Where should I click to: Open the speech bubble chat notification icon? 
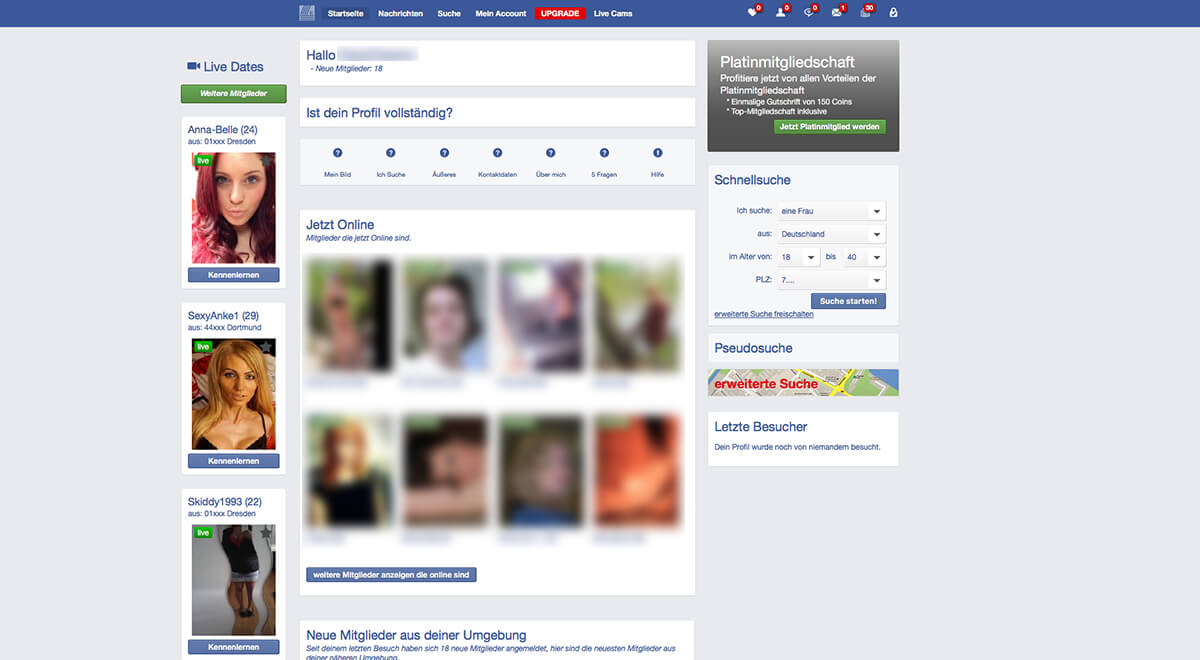[x=809, y=13]
